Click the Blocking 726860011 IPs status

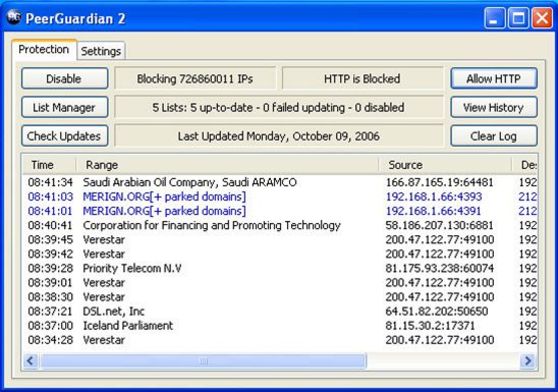[x=195, y=79]
